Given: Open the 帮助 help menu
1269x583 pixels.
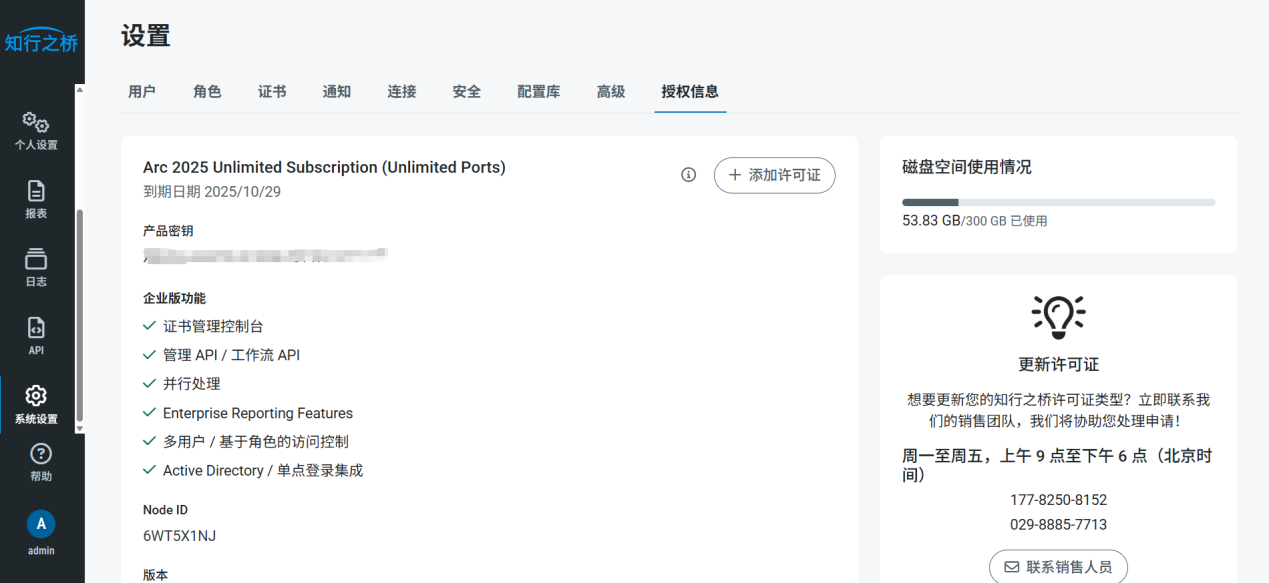Looking at the screenshot, I should (41, 462).
